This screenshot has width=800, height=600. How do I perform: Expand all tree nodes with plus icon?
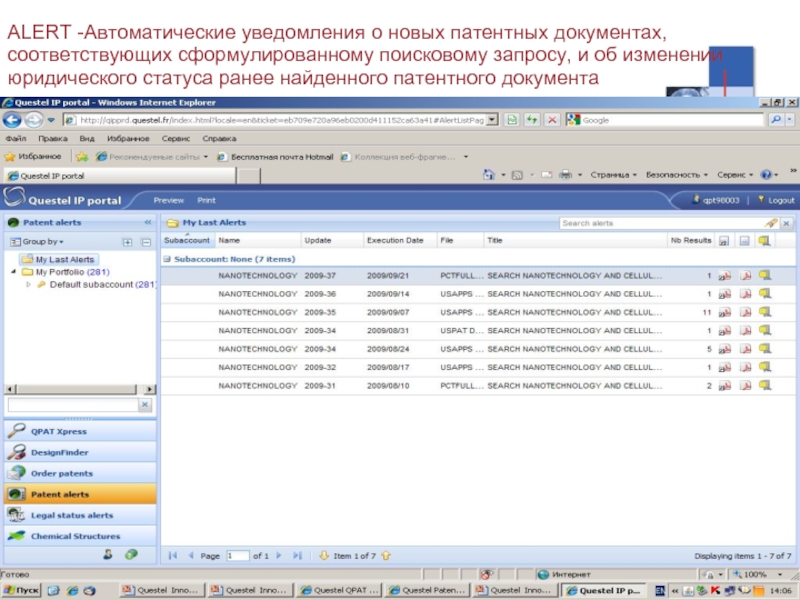point(127,242)
